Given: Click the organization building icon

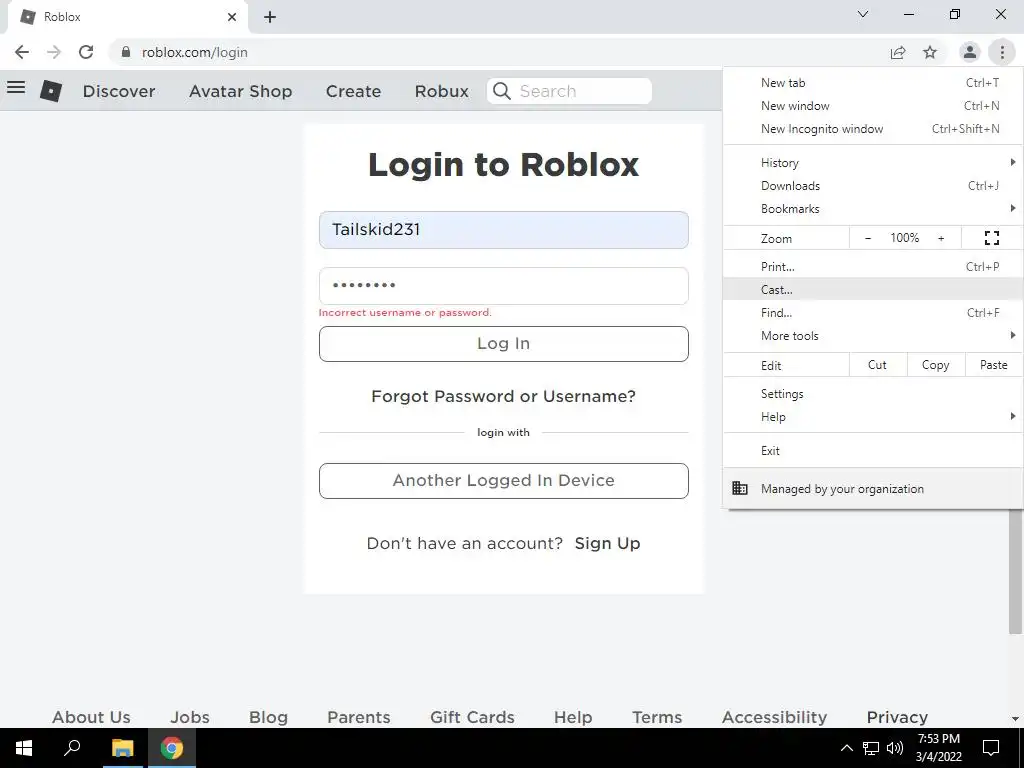Looking at the screenshot, I should [740, 488].
